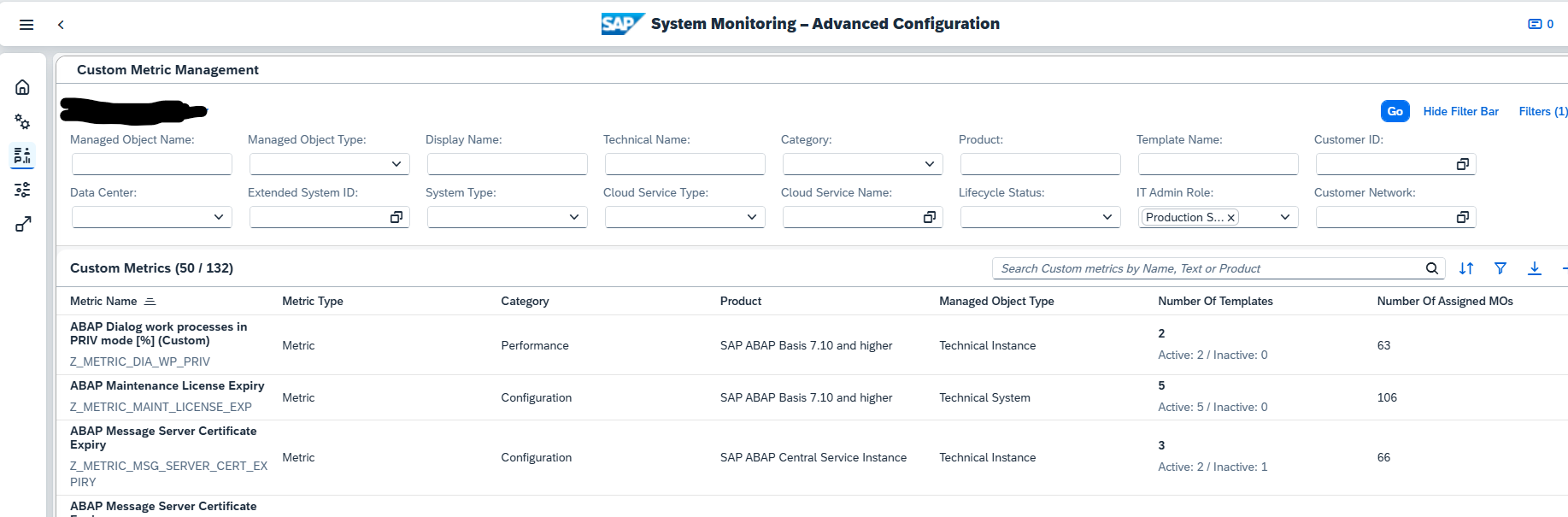
Task: Remove the Production S... role token
Action: [1231, 218]
